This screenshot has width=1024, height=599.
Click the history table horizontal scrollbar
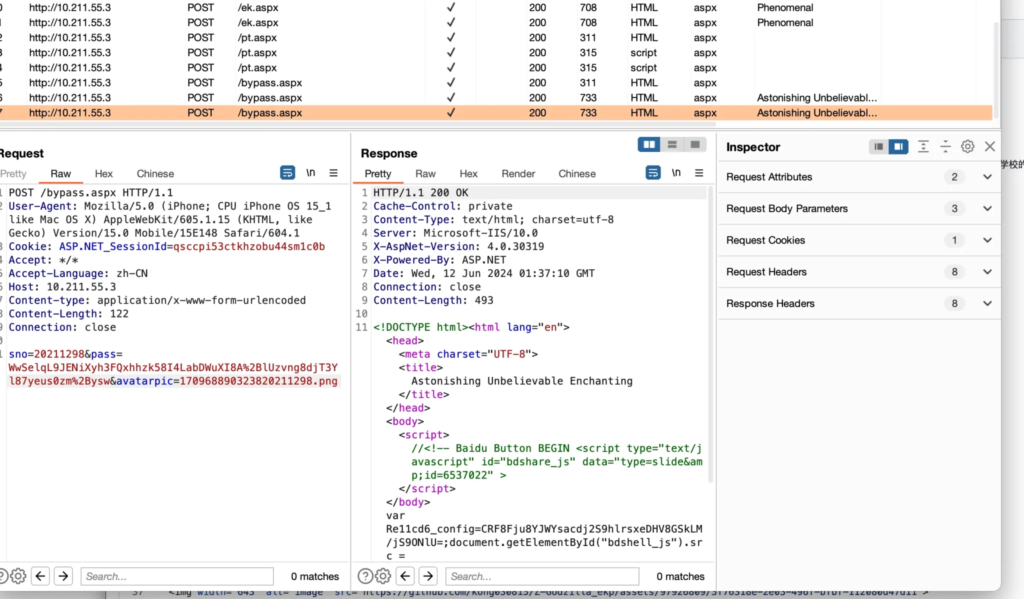(x=358, y=124)
